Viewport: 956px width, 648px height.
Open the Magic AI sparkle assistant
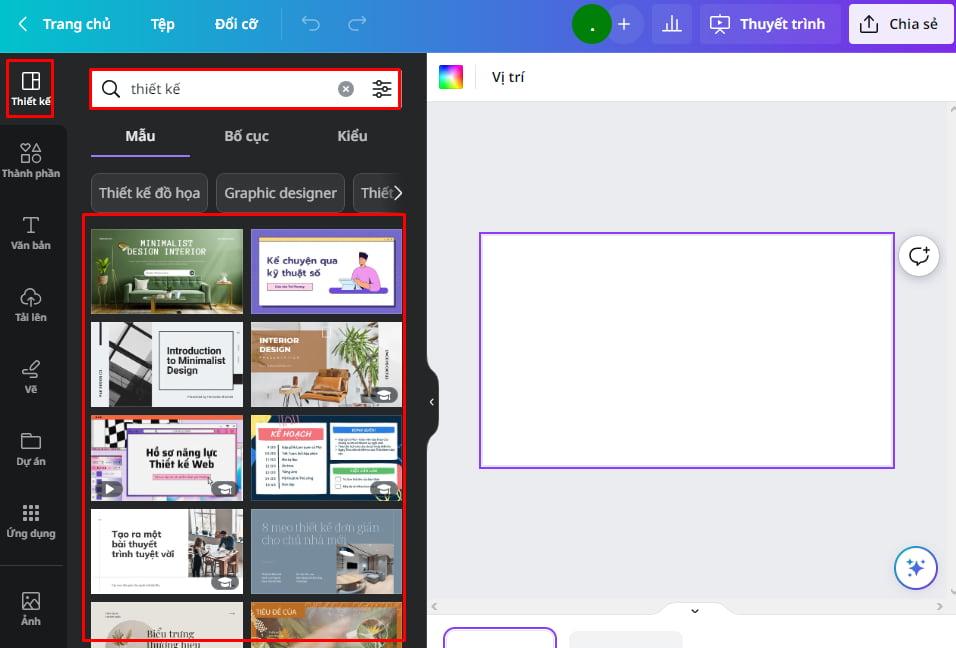[x=916, y=567]
